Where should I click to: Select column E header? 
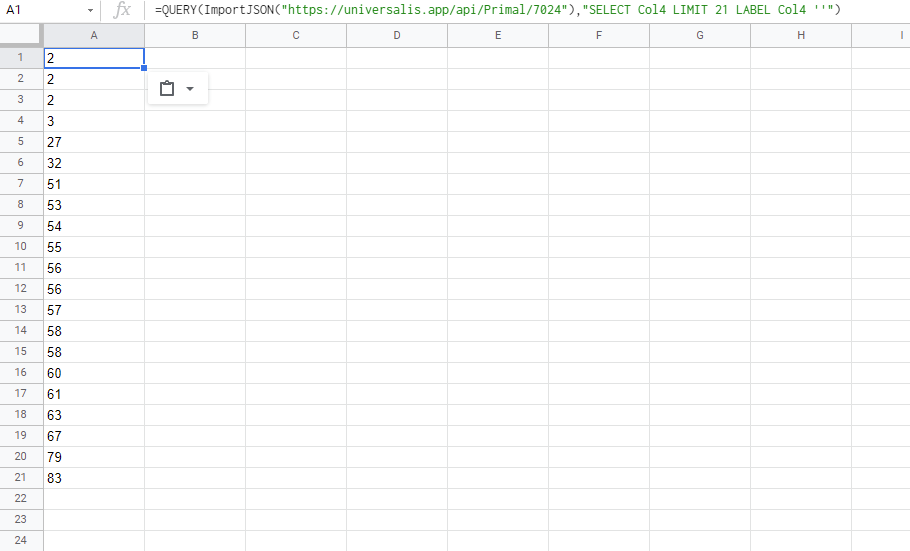click(498, 35)
